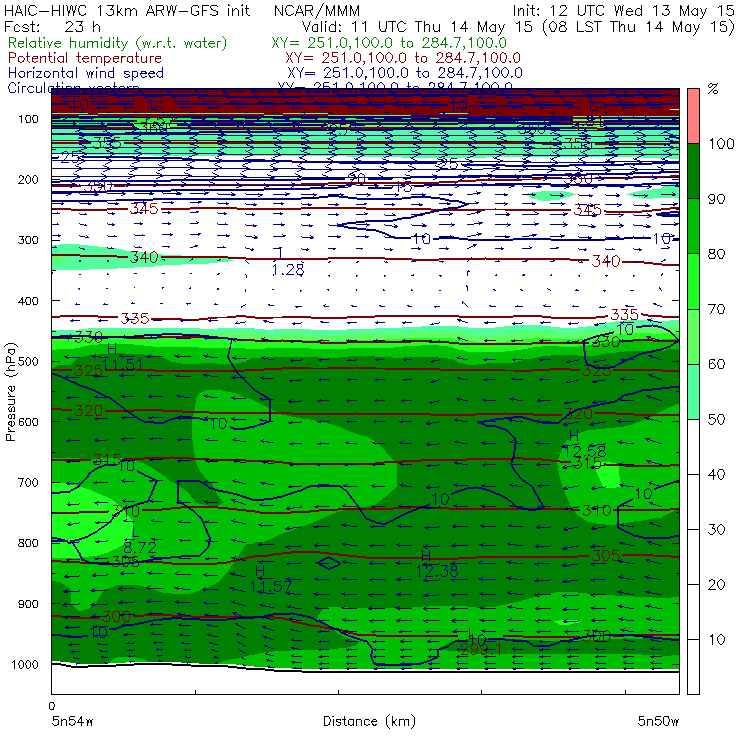Click the pressure axis "500" tick label
Screen dimensions: 740x740
28,362
